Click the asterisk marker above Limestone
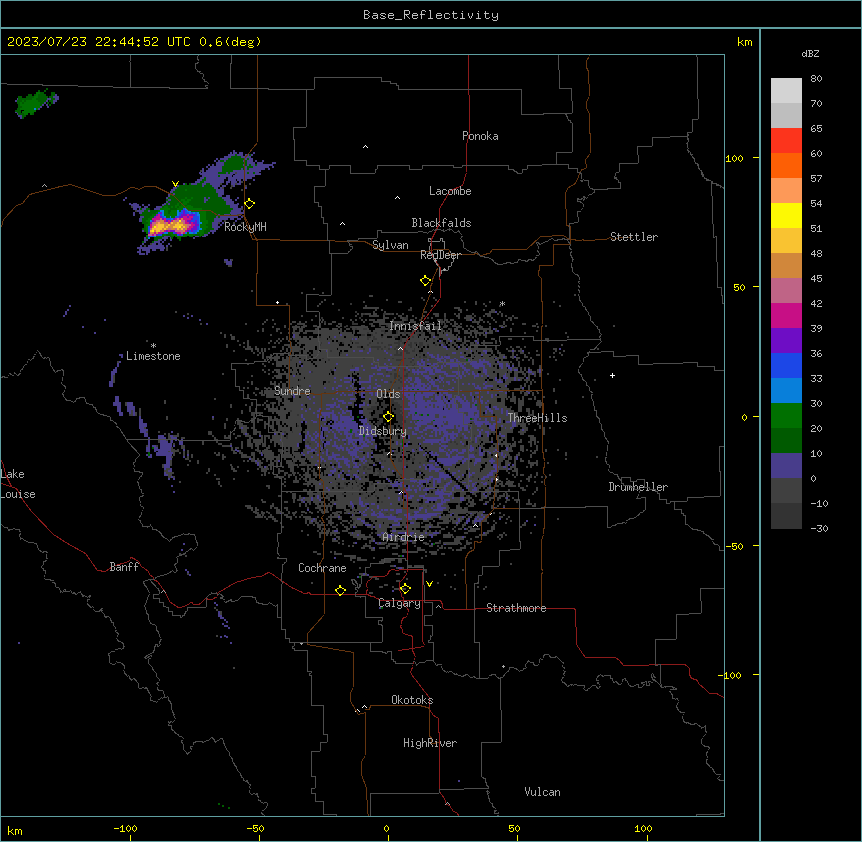 coord(153,346)
